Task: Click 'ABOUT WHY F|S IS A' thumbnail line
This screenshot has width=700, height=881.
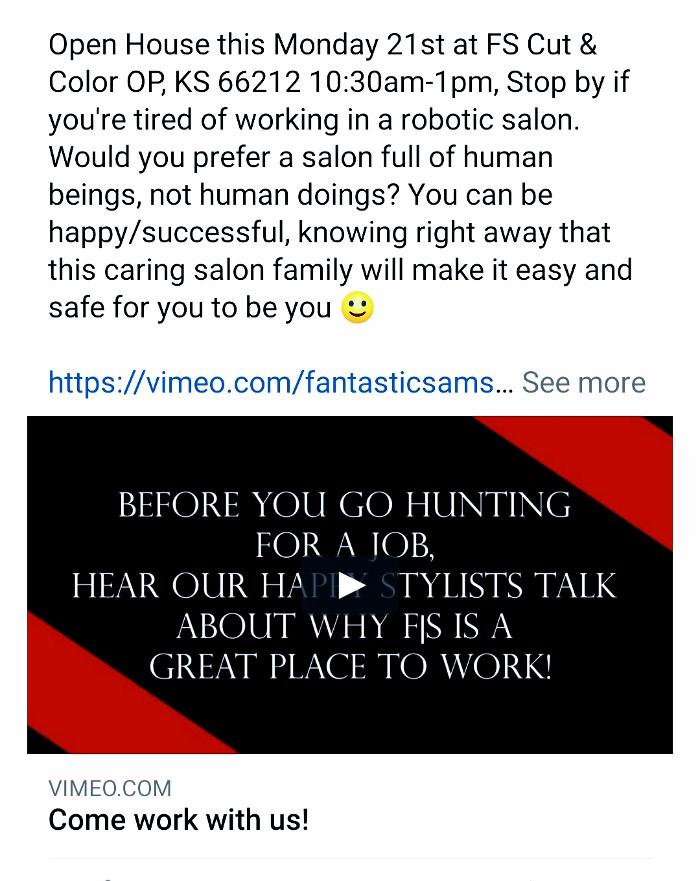Action: (344, 626)
